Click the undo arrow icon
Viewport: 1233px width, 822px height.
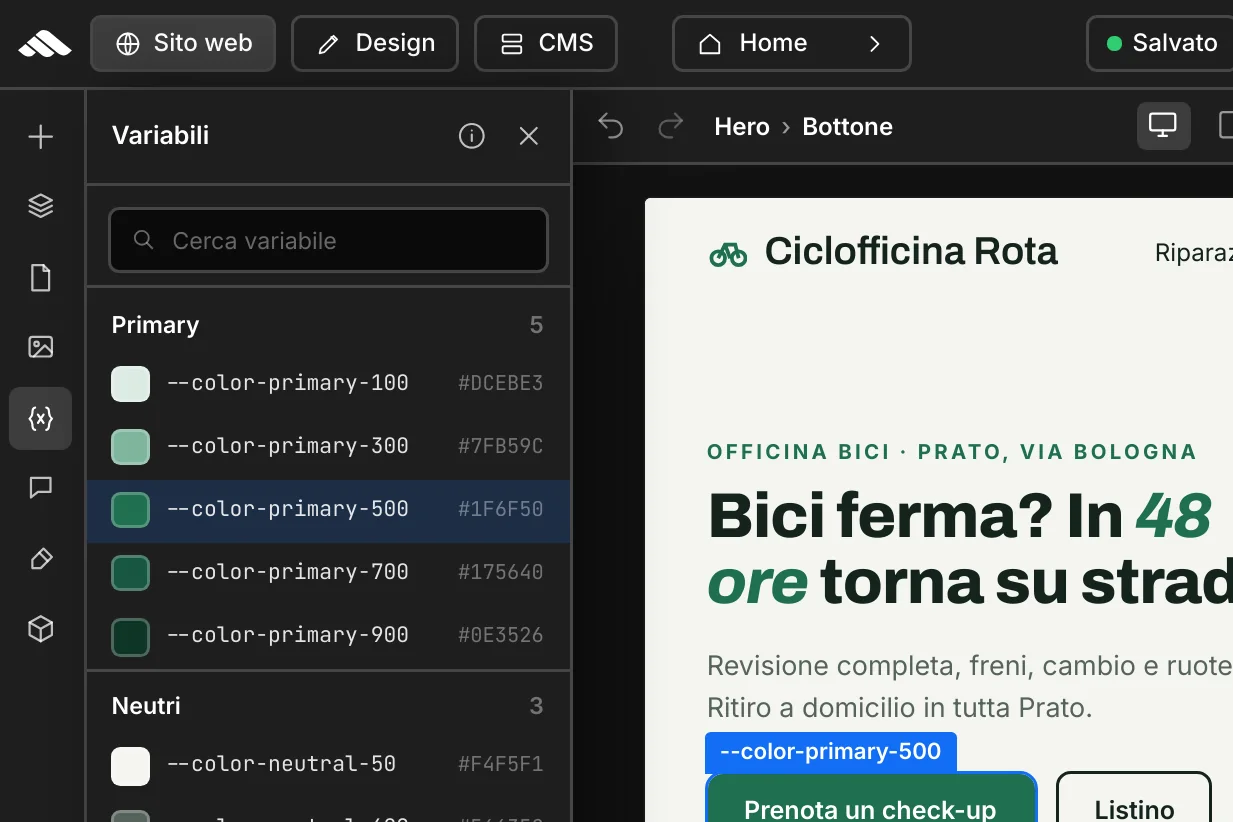(611, 126)
